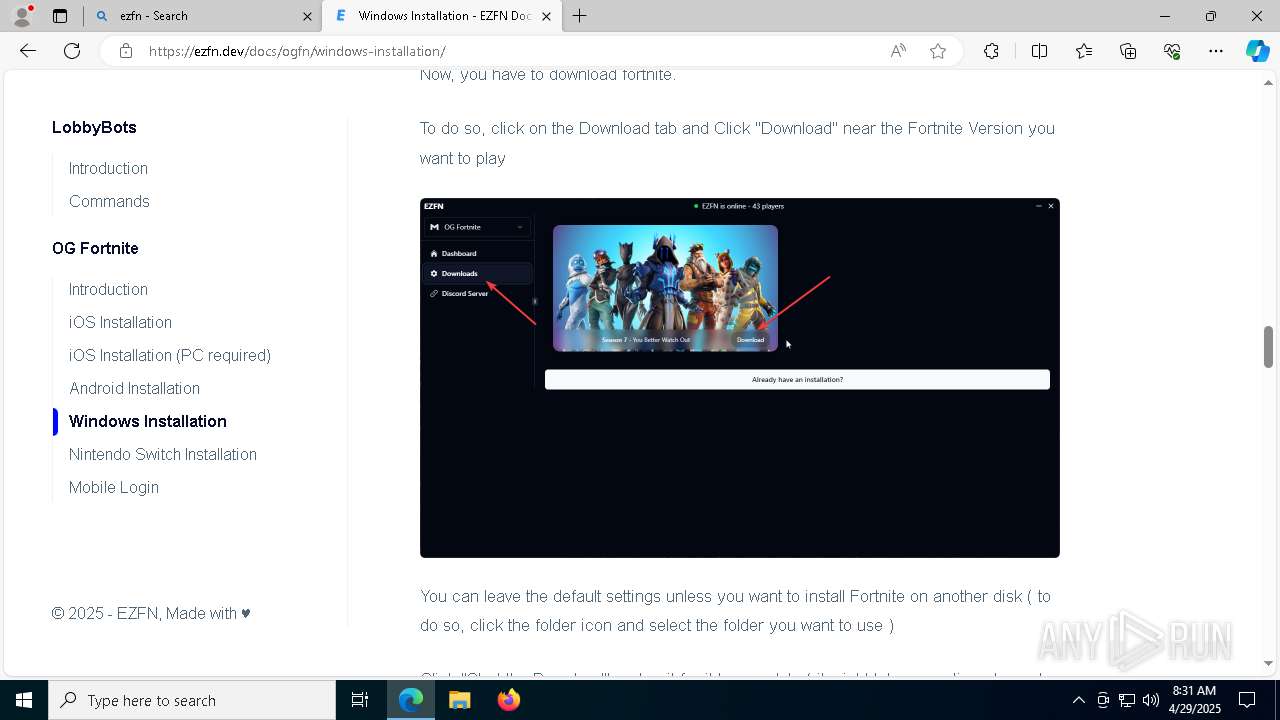Go to iOS Installation docs
Viewport: 1280px width, 720px height.
click(x=120, y=322)
